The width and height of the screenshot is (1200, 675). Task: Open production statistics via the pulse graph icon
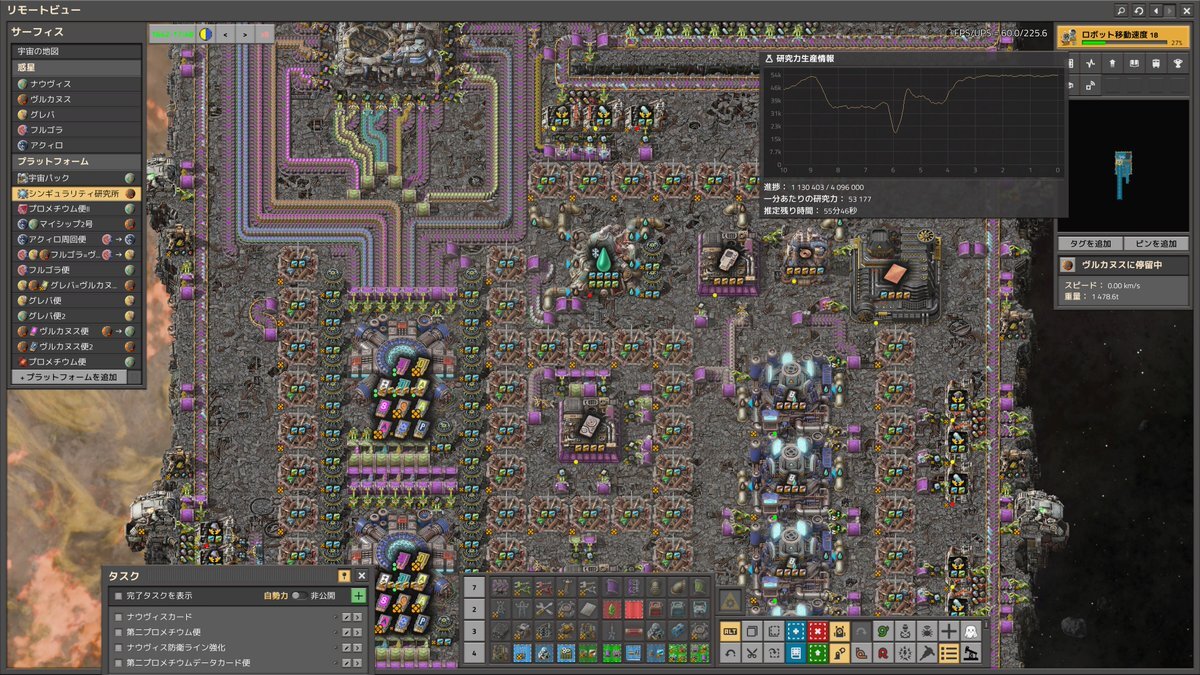pyautogui.click(x=1090, y=64)
